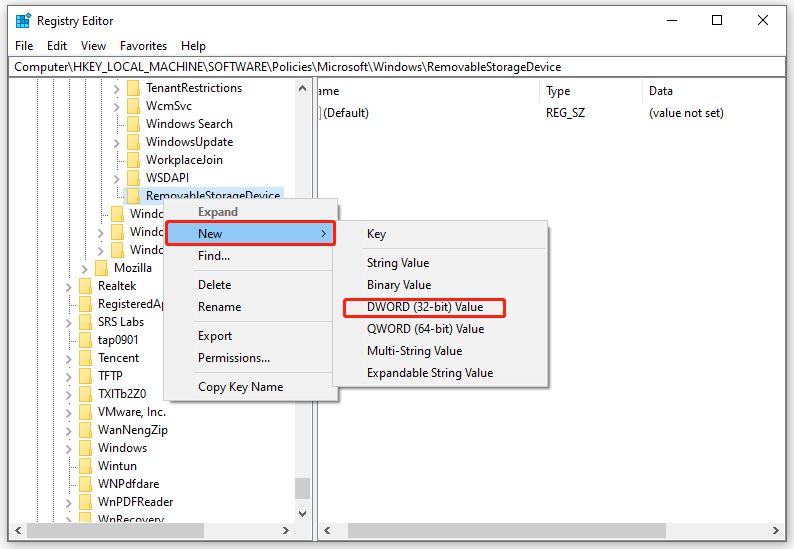Expand the SRS Labs key
This screenshot has width=794, height=549.
point(68,323)
